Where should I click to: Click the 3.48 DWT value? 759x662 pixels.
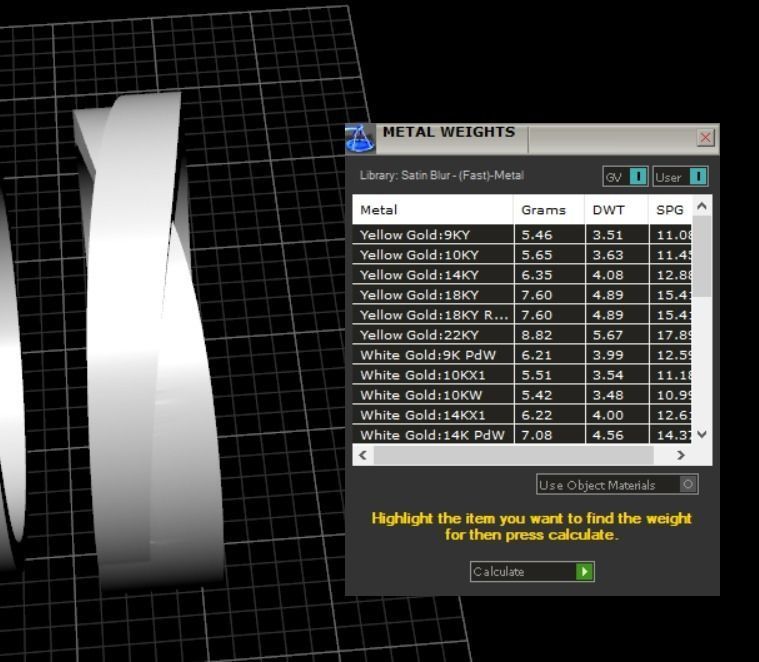pyautogui.click(x=607, y=395)
